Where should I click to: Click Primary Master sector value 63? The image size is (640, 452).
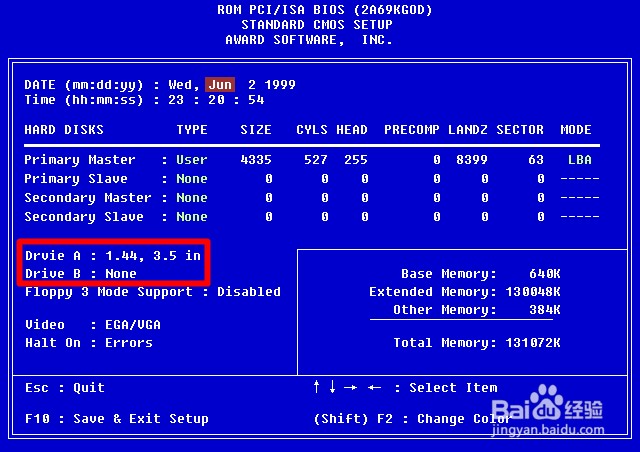tap(536, 159)
